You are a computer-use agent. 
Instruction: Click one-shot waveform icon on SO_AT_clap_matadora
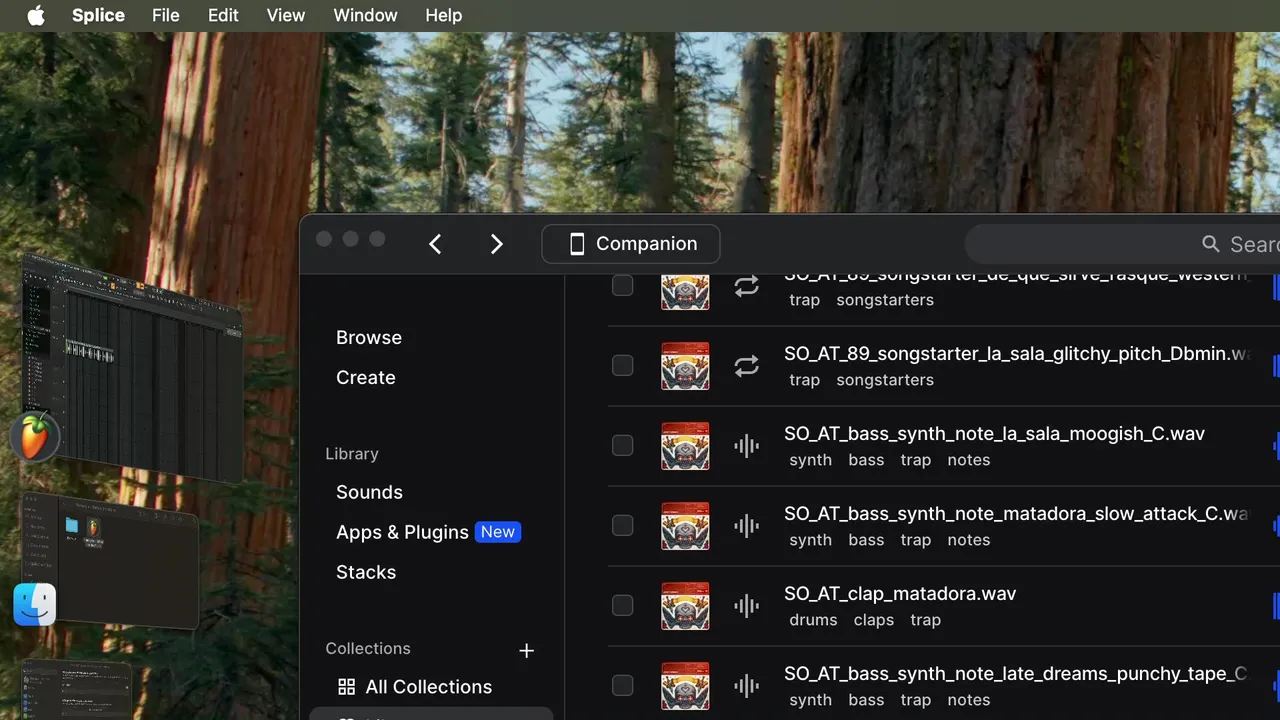pyautogui.click(x=747, y=606)
